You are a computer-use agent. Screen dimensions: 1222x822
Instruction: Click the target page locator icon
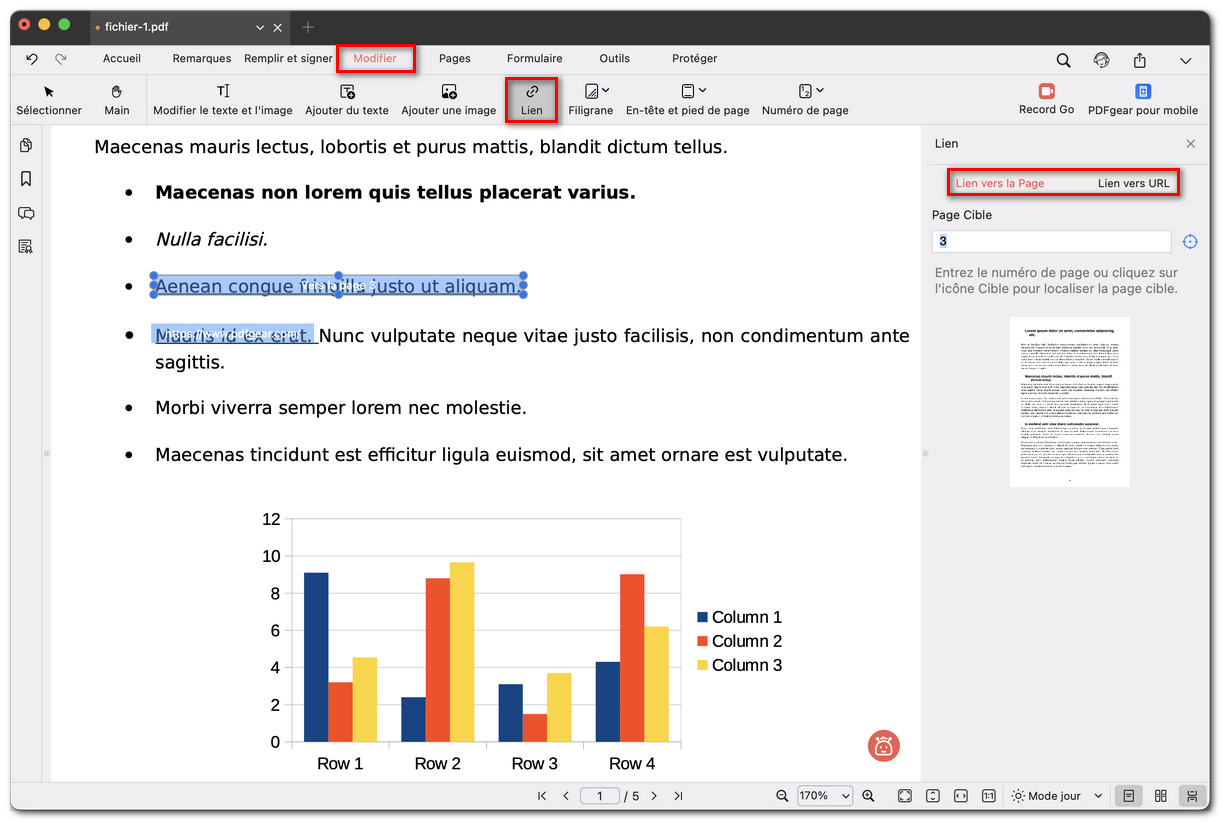point(1189,242)
